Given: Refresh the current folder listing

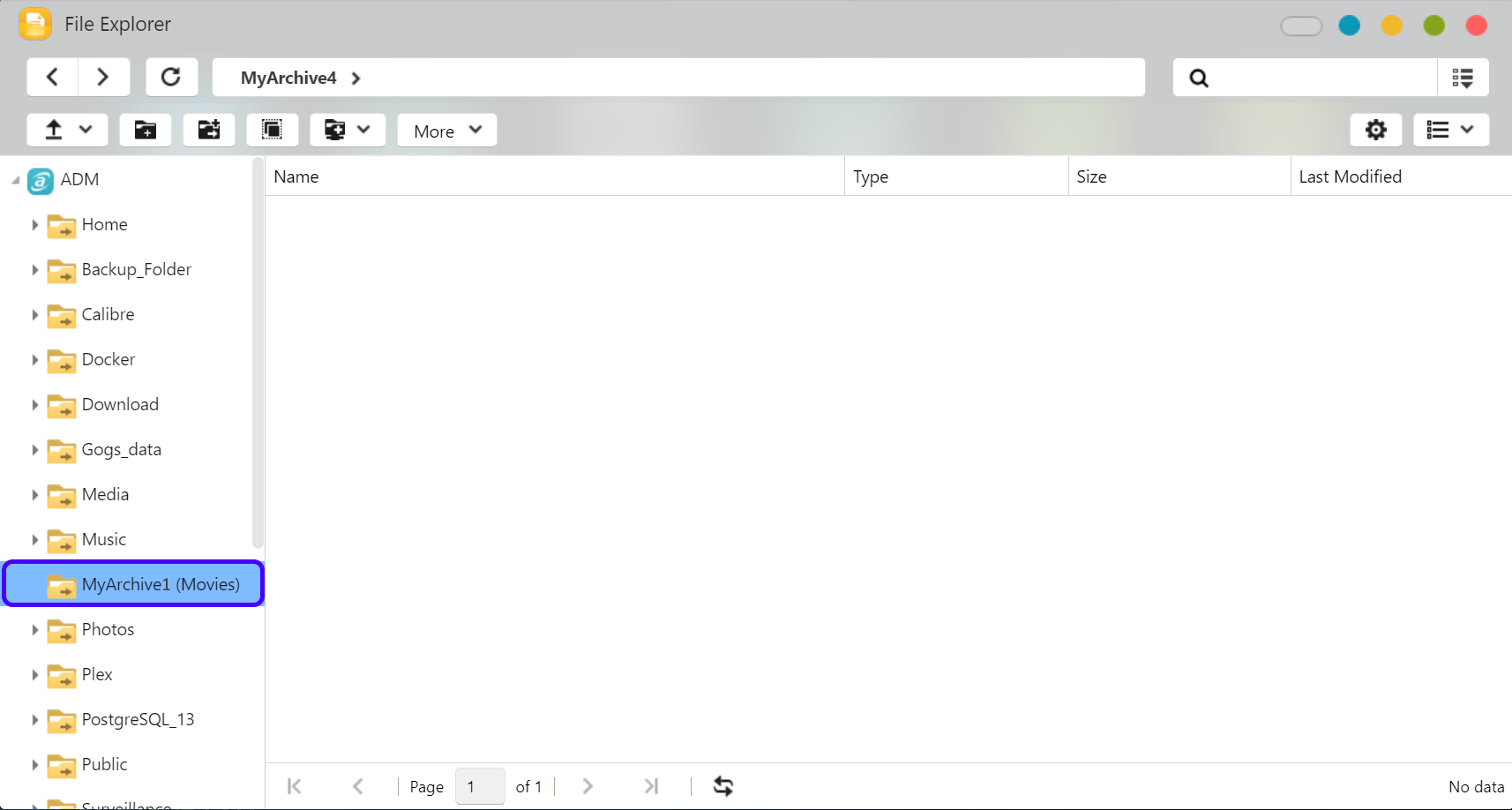Looking at the screenshot, I should click(171, 78).
